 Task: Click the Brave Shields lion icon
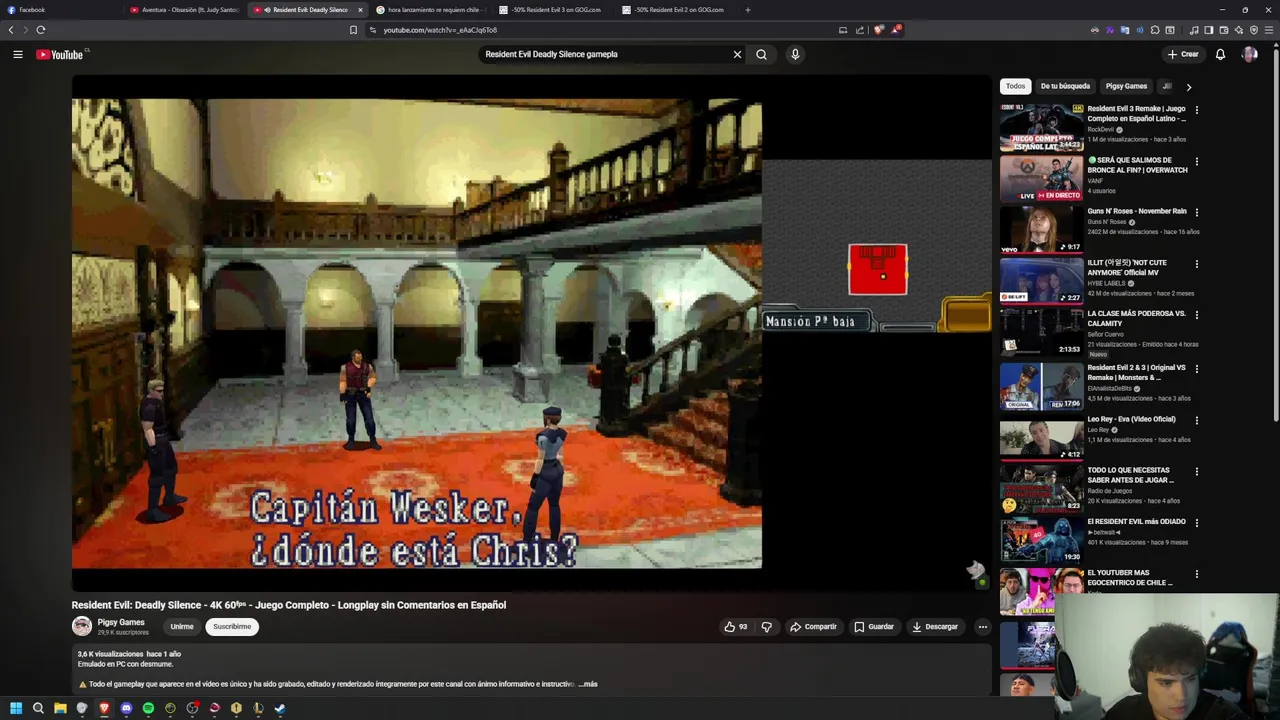879,30
